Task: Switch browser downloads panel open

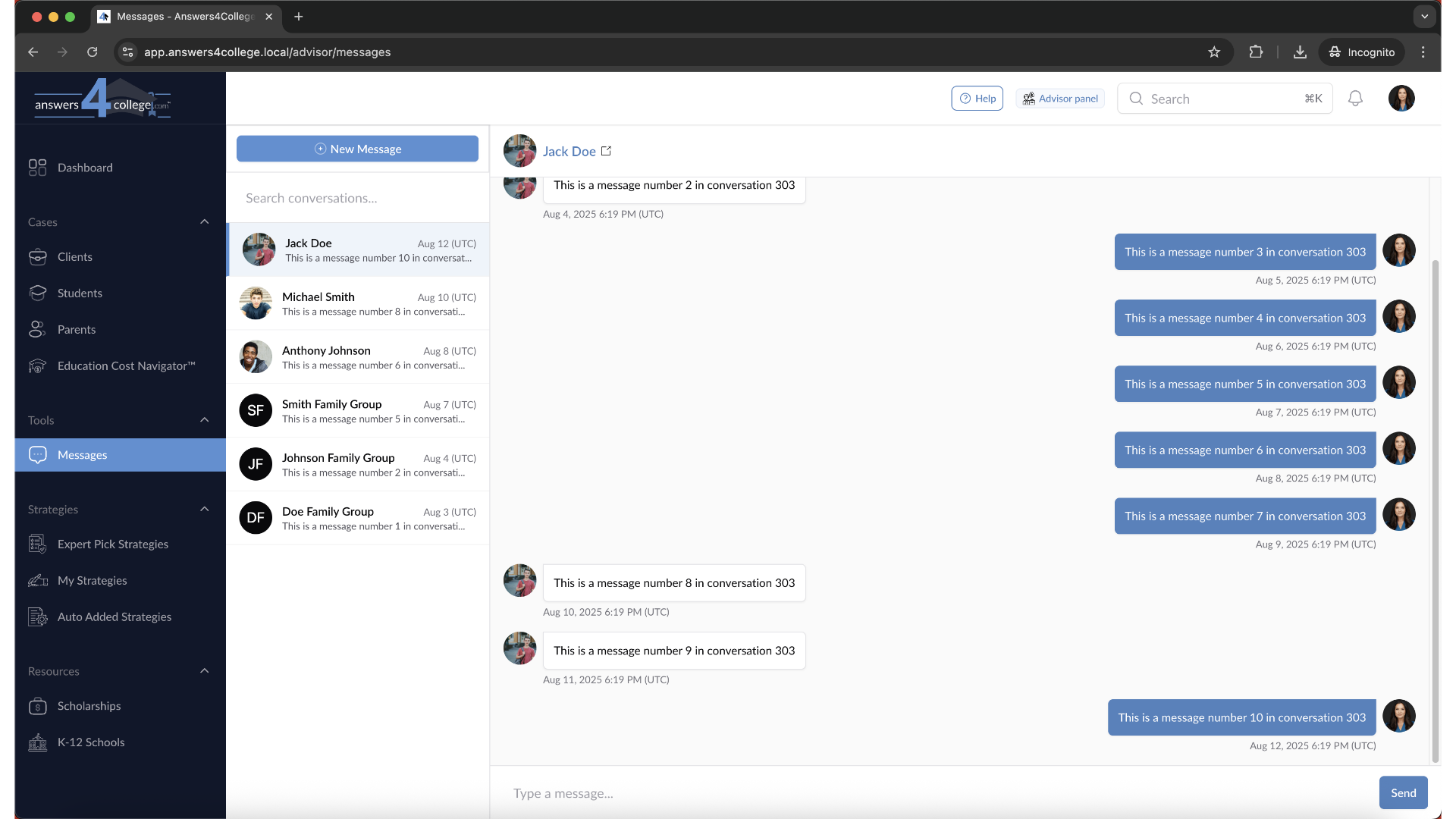Action: 1300,52
